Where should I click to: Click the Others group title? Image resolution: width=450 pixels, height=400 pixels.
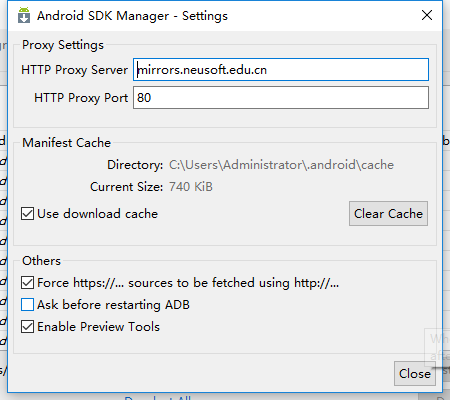pyautogui.click(x=41, y=261)
